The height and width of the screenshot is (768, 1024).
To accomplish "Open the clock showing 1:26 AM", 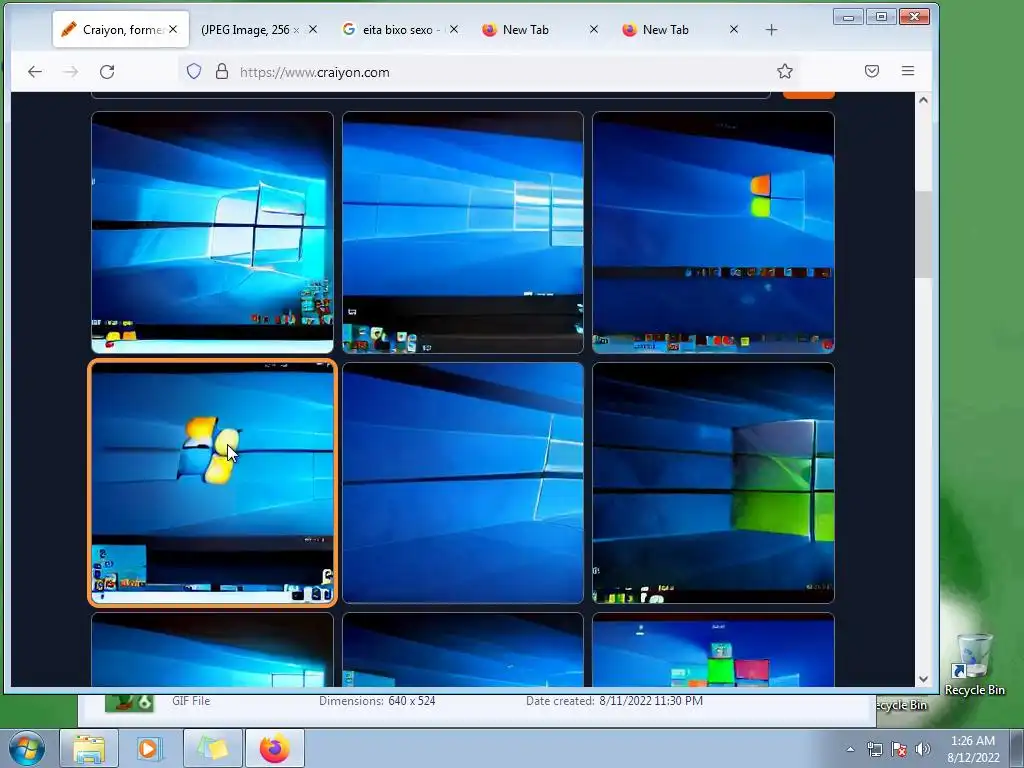I will 973,749.
